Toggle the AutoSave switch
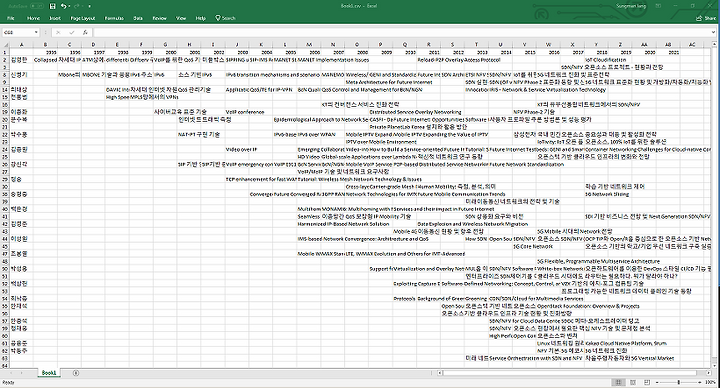Image resolution: width=720 pixels, height=388 pixels. click(37, 6)
